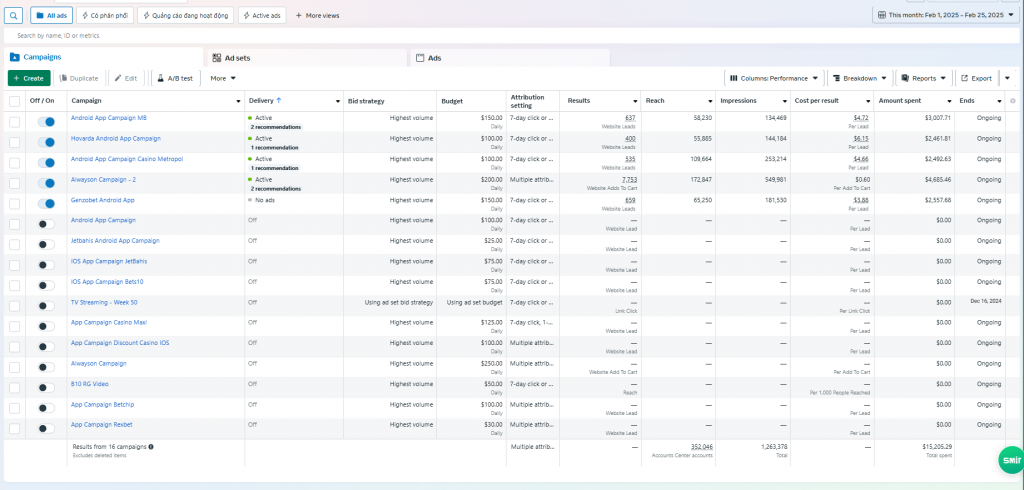Check the select-all campaigns header checkbox
This screenshot has height=490, width=1024.
click(14, 101)
